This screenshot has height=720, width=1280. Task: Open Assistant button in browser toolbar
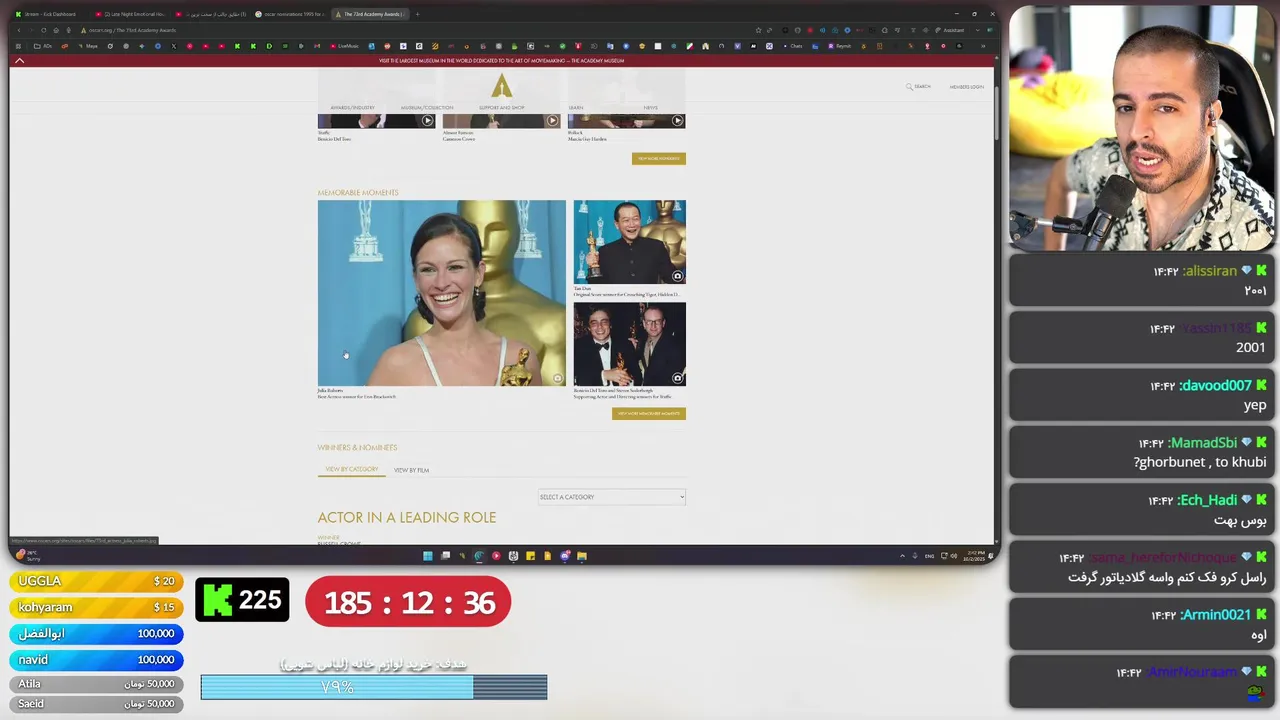point(950,30)
